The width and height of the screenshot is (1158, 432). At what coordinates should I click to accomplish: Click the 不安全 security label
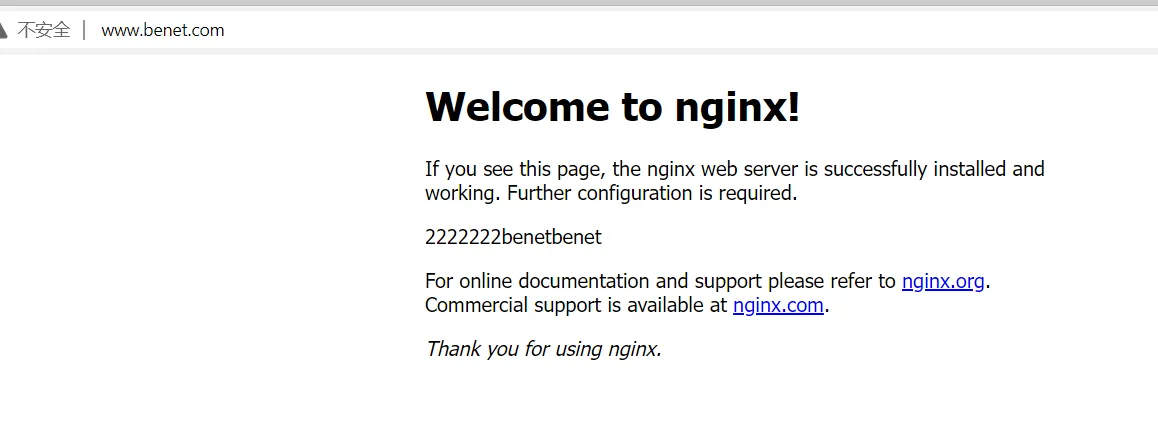[44, 30]
